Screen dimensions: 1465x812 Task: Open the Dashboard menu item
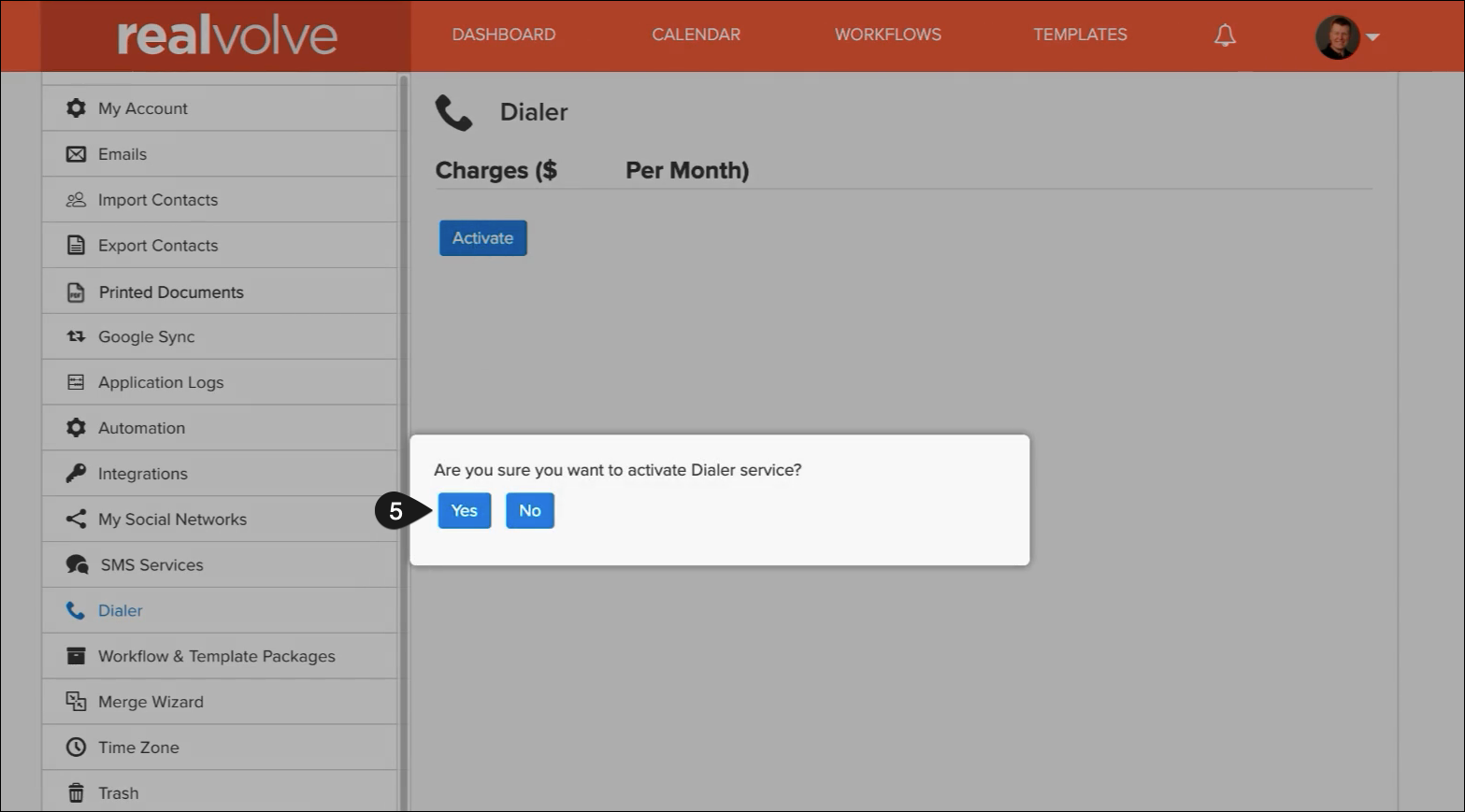tap(503, 35)
